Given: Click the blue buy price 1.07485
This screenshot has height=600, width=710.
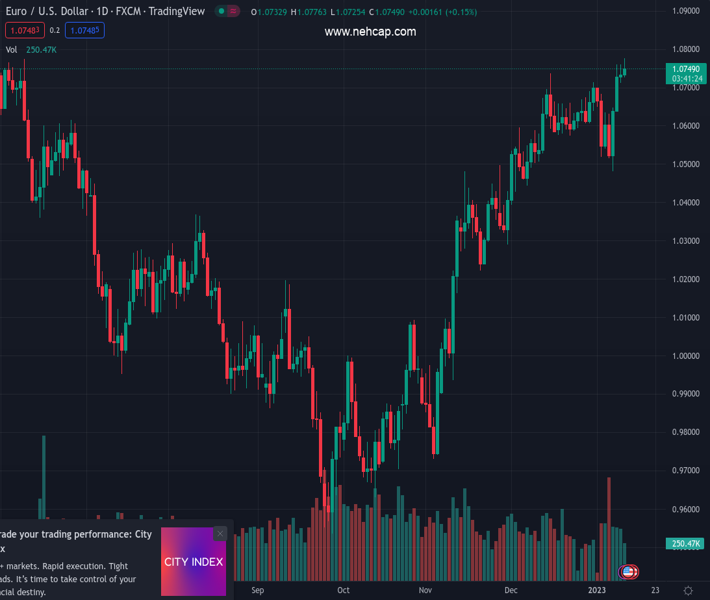Looking at the screenshot, I should [85, 31].
